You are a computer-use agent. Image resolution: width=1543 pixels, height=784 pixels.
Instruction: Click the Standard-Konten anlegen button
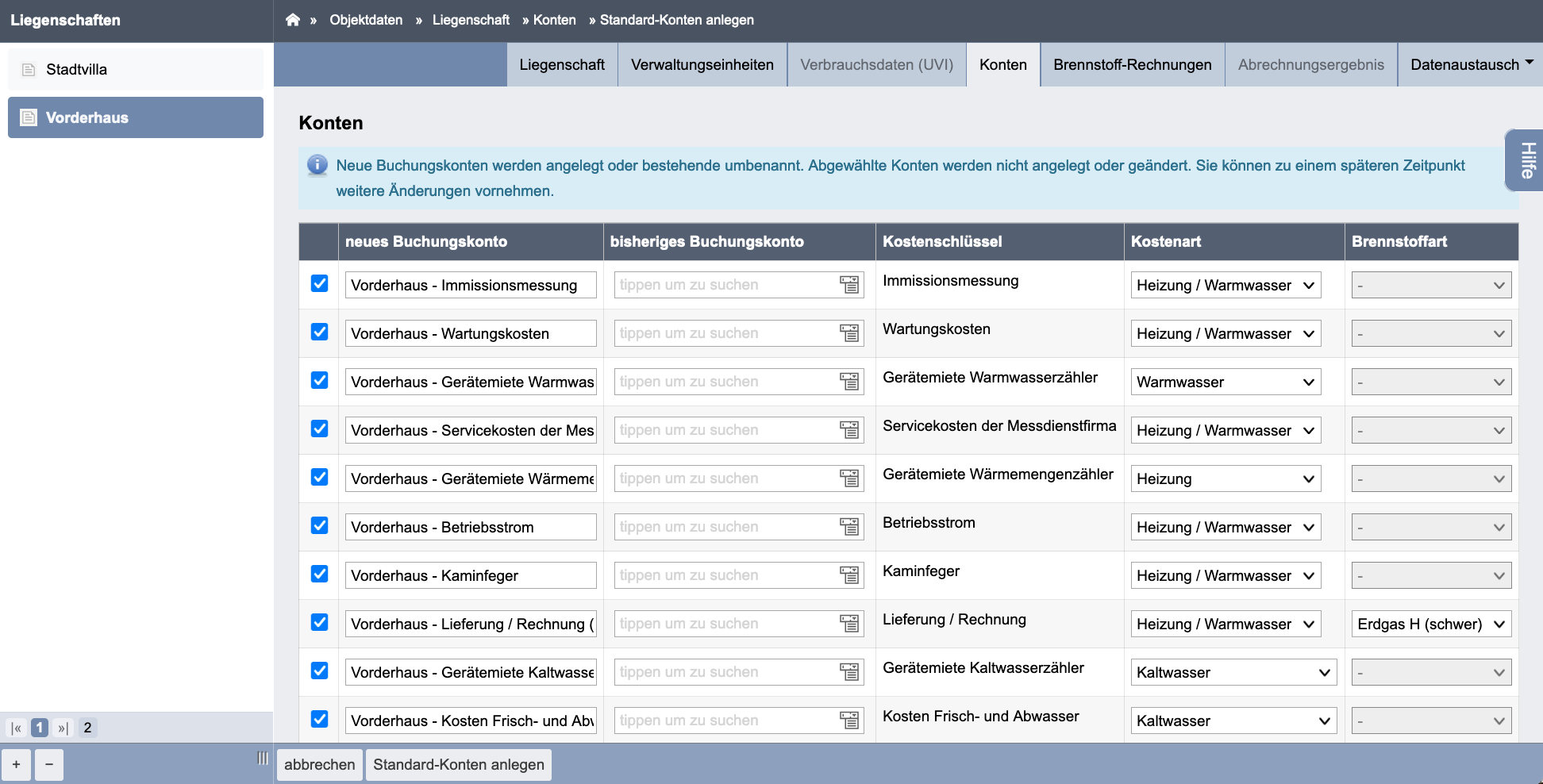click(x=459, y=764)
